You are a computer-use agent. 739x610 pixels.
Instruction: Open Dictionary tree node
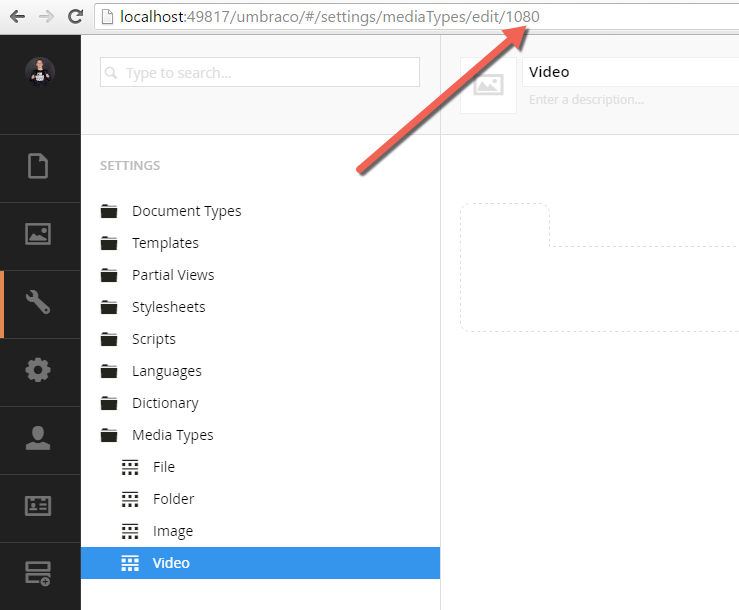[165, 404]
